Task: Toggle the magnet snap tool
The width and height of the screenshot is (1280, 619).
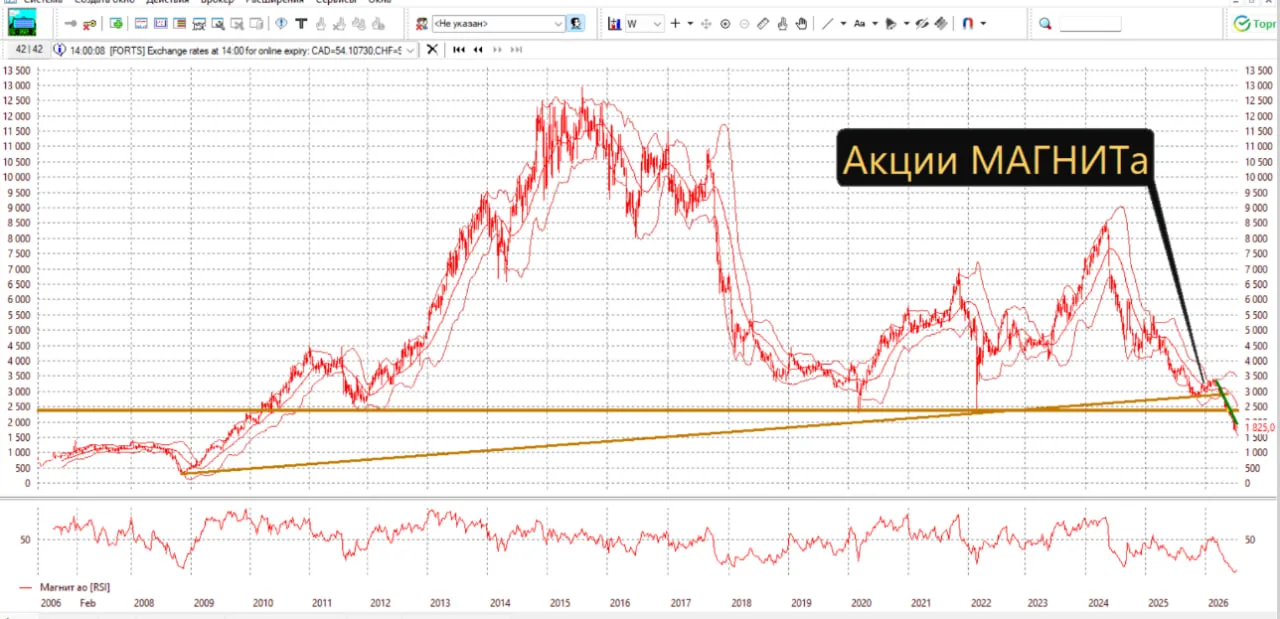Action: pyautogui.click(x=967, y=23)
